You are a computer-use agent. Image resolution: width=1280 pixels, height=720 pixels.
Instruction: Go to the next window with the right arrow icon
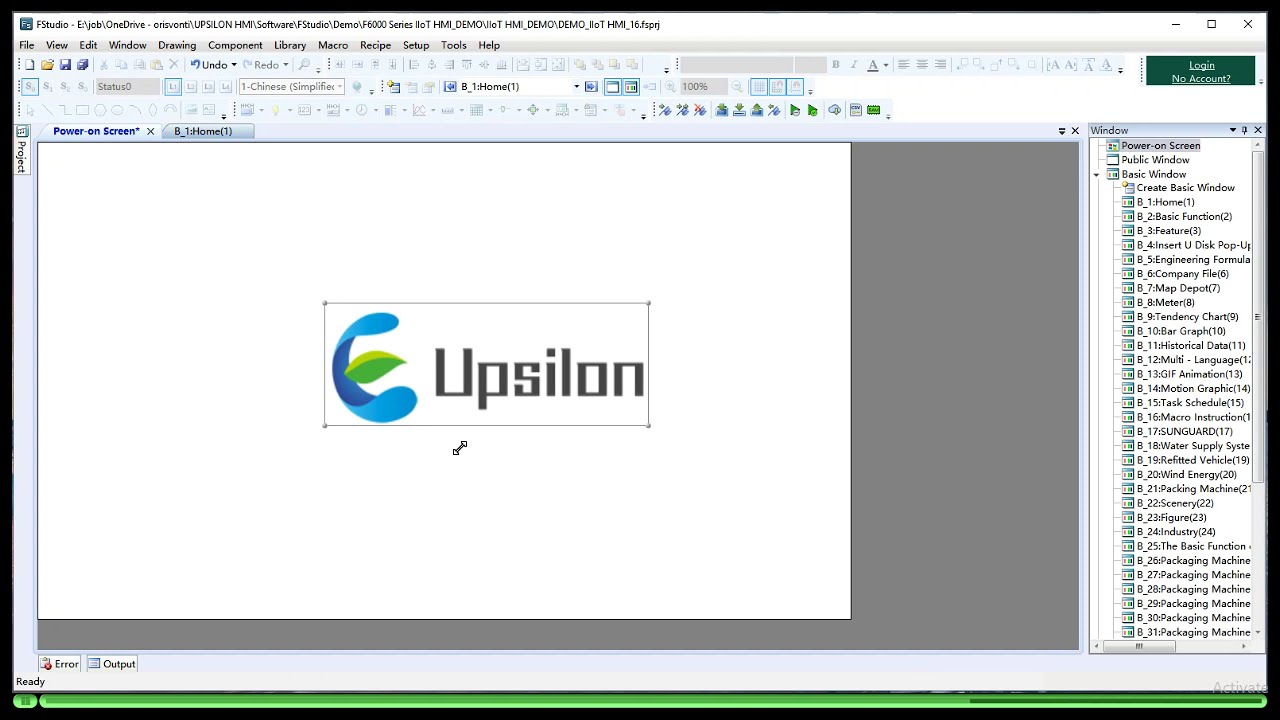(x=591, y=86)
